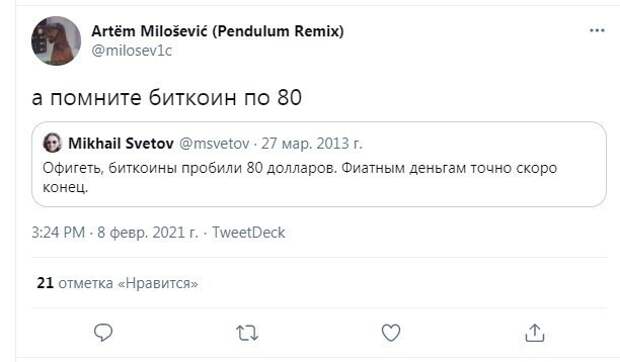Open the отметка «Нравится» likes list

click(x=128, y=283)
